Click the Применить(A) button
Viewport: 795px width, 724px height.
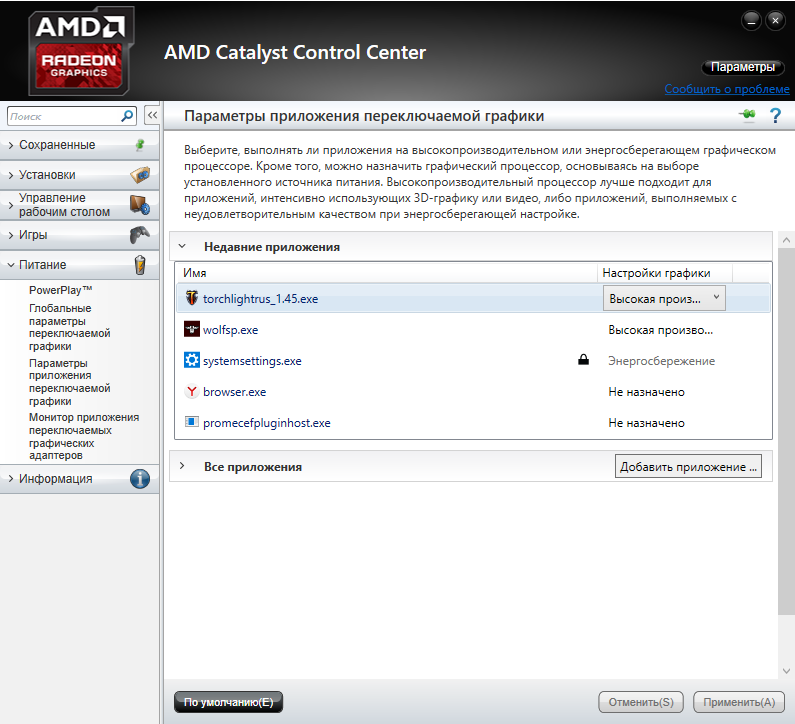pos(739,702)
